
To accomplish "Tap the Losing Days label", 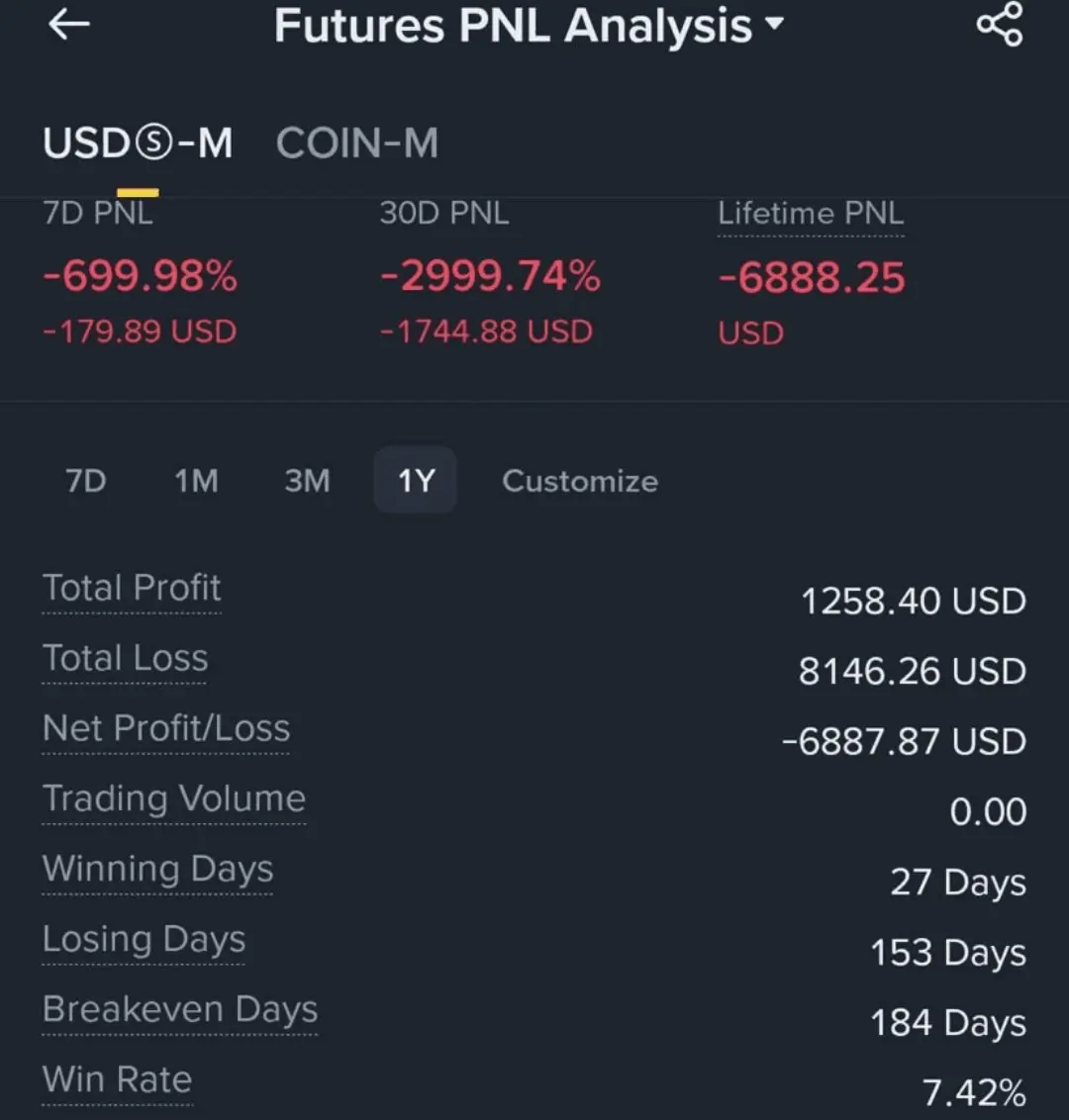I will pyautogui.click(x=144, y=939).
